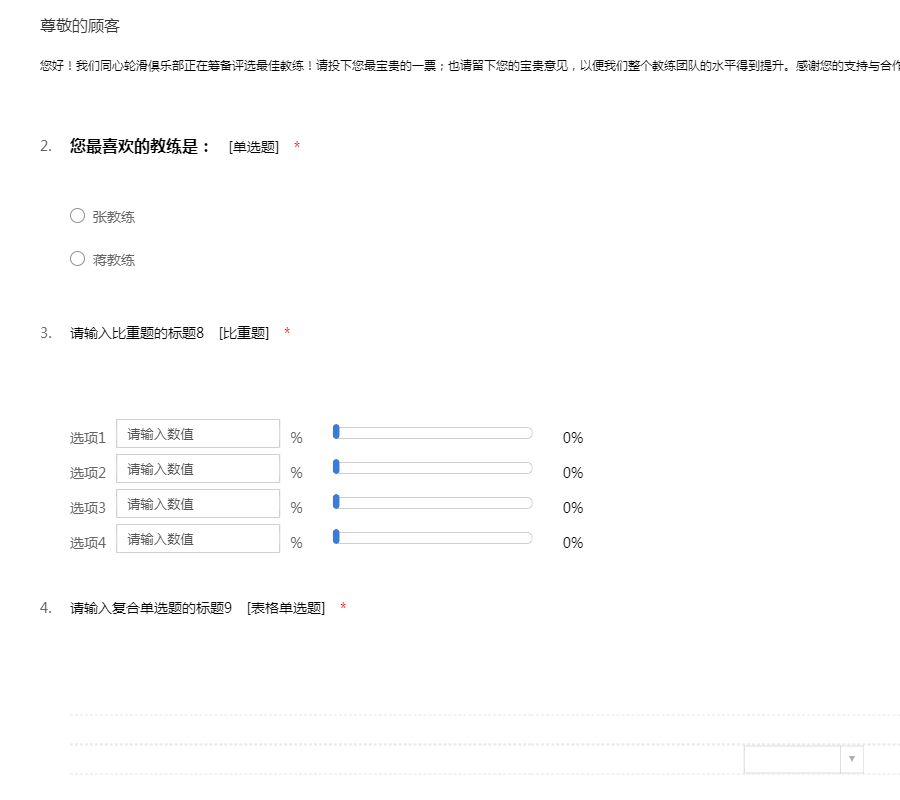Focus the 选项2 value input box

(x=198, y=469)
